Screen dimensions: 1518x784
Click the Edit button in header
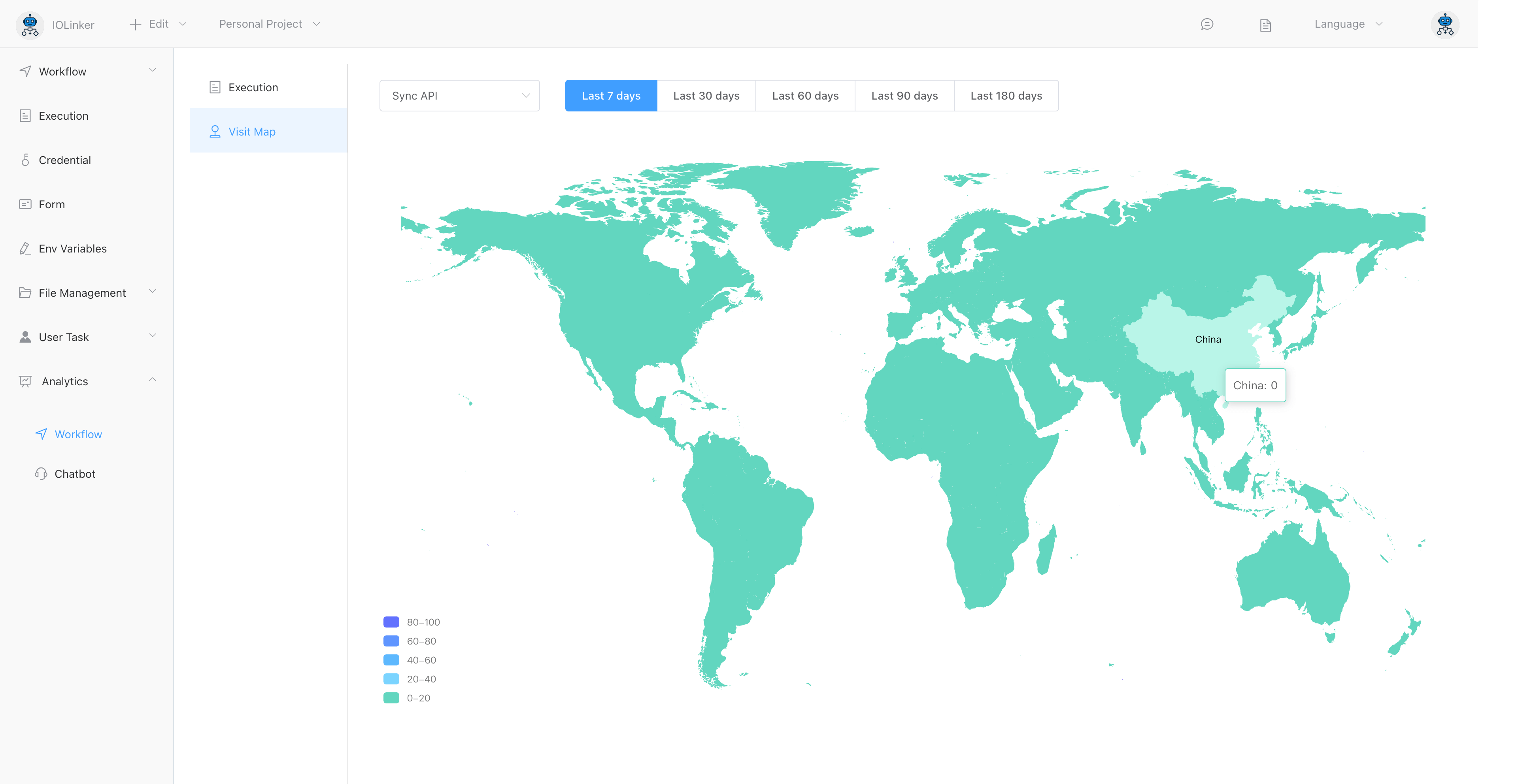(158, 24)
